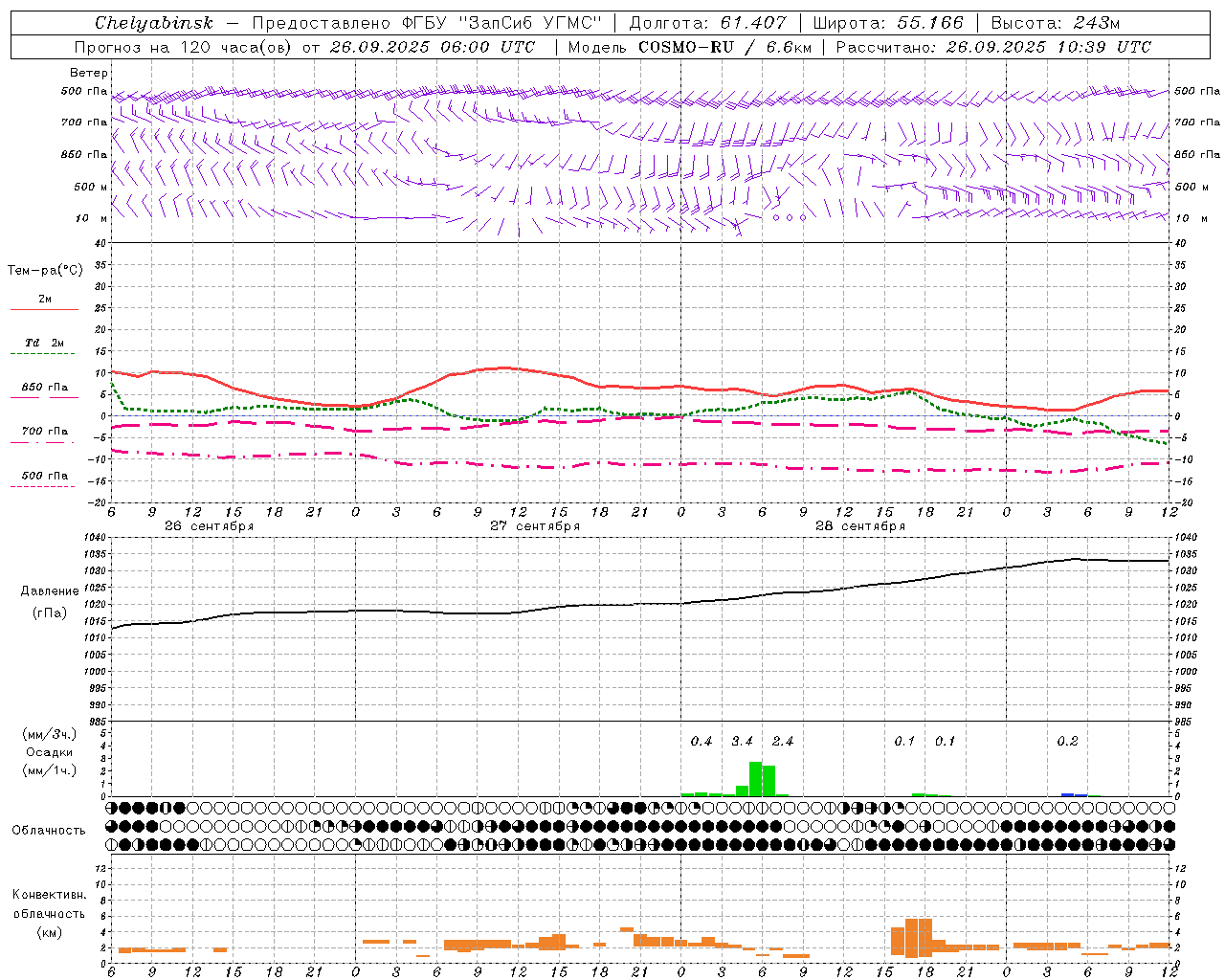Click the 'Модель COSMO-RU / 6.6км' text
Viewport: 1225px width, 980px height.
click(689, 47)
